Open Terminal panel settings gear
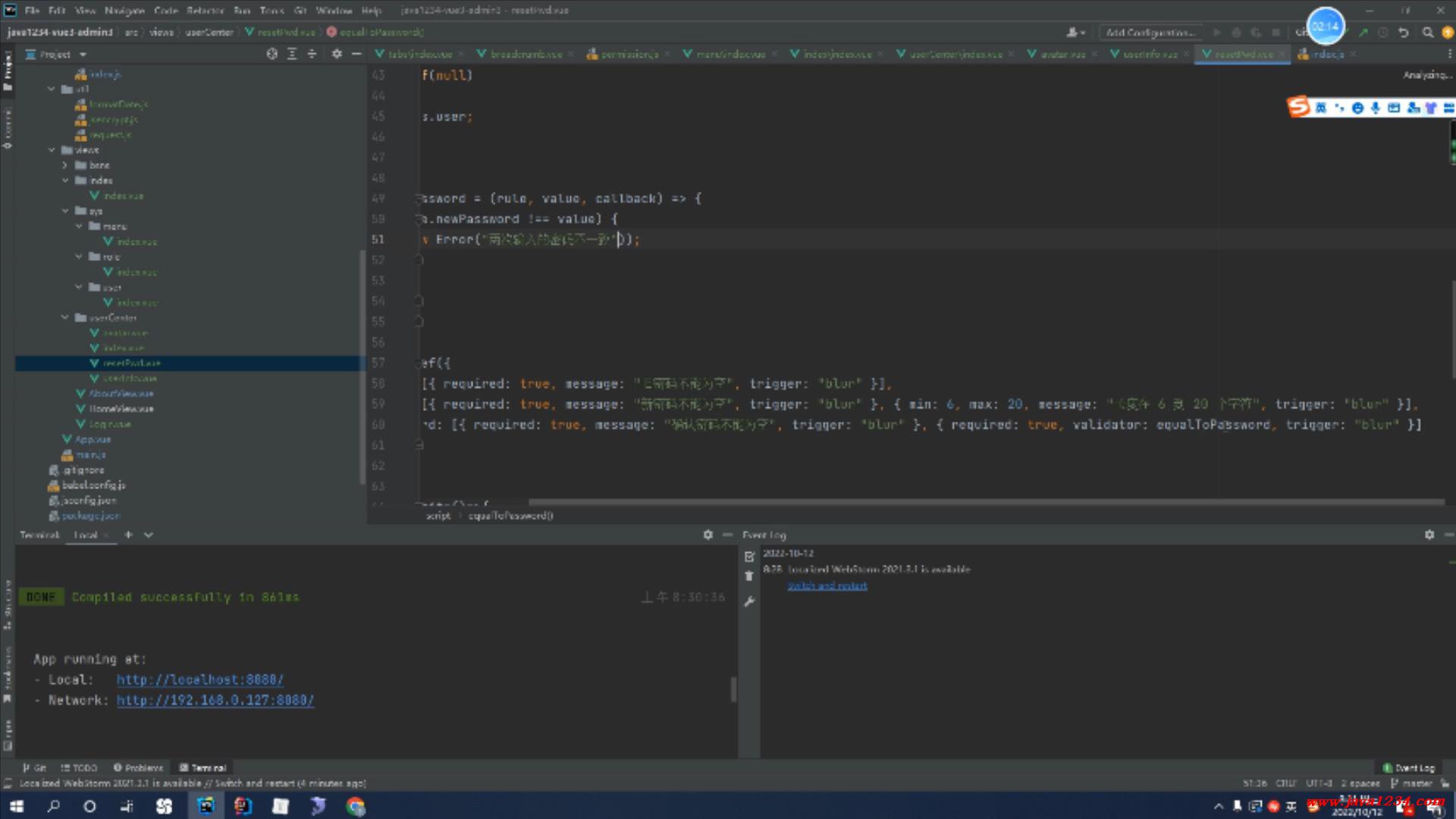This screenshot has width=1456, height=819. point(708,535)
